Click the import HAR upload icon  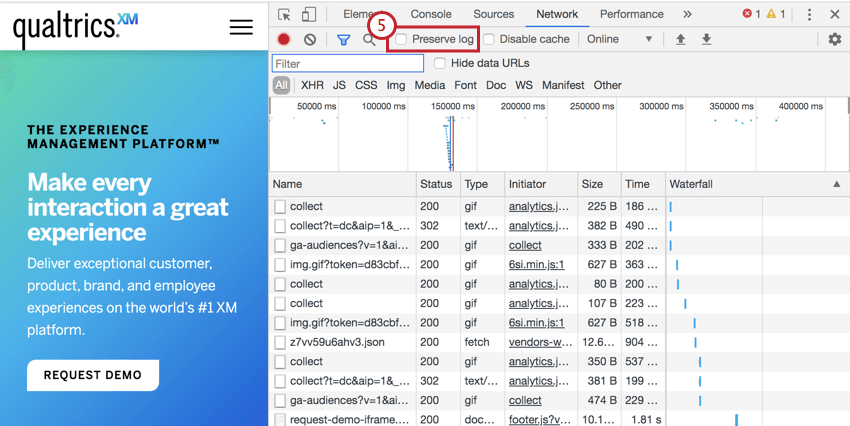point(681,40)
